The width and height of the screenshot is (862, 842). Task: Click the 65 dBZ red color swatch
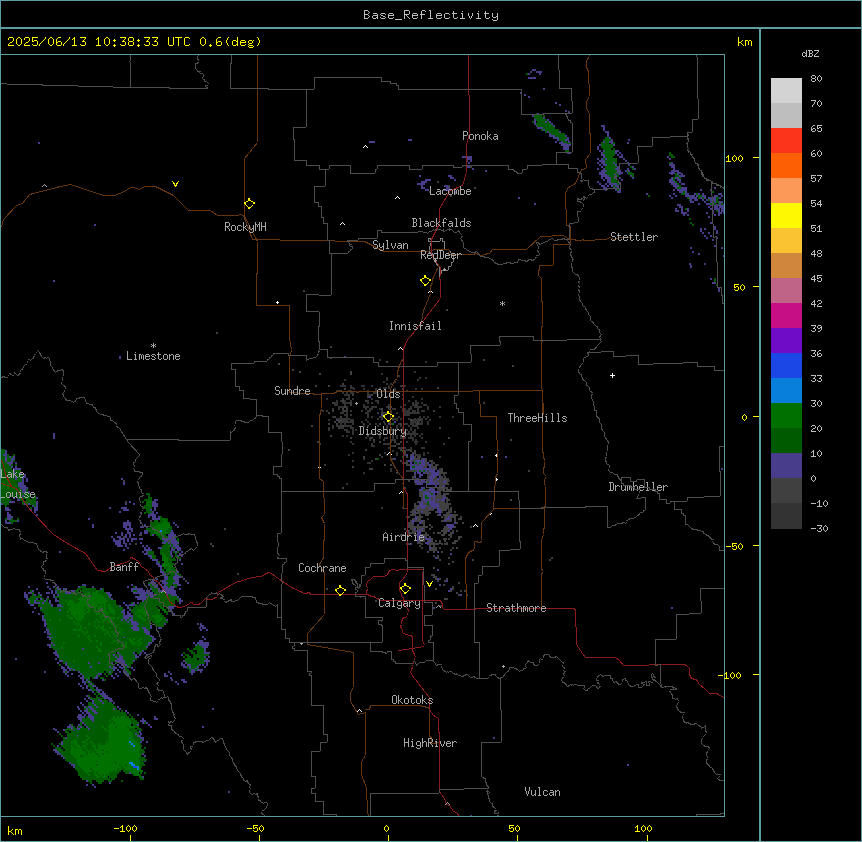pos(786,141)
